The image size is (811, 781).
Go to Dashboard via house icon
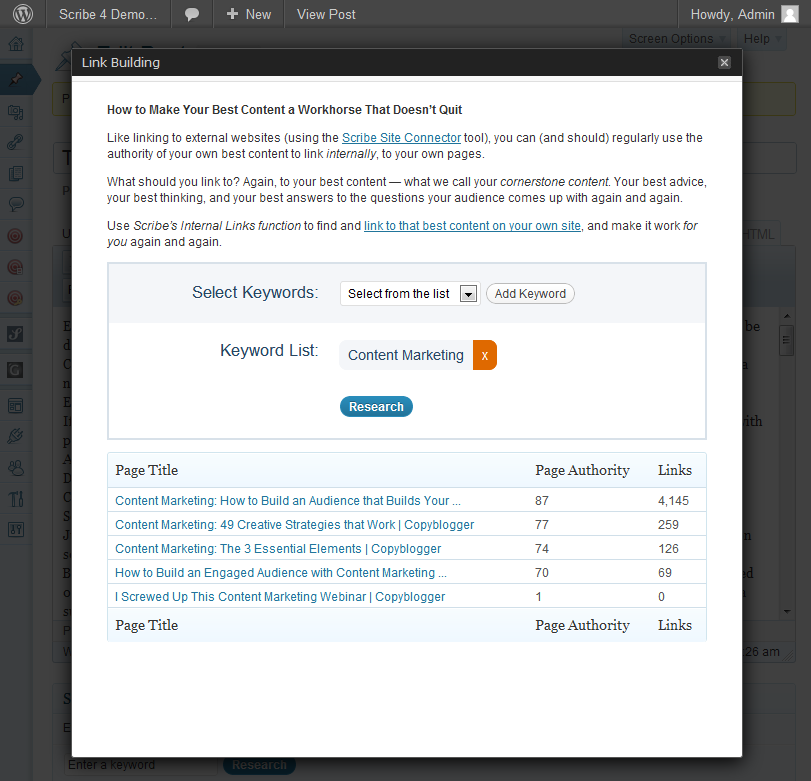(x=16, y=43)
